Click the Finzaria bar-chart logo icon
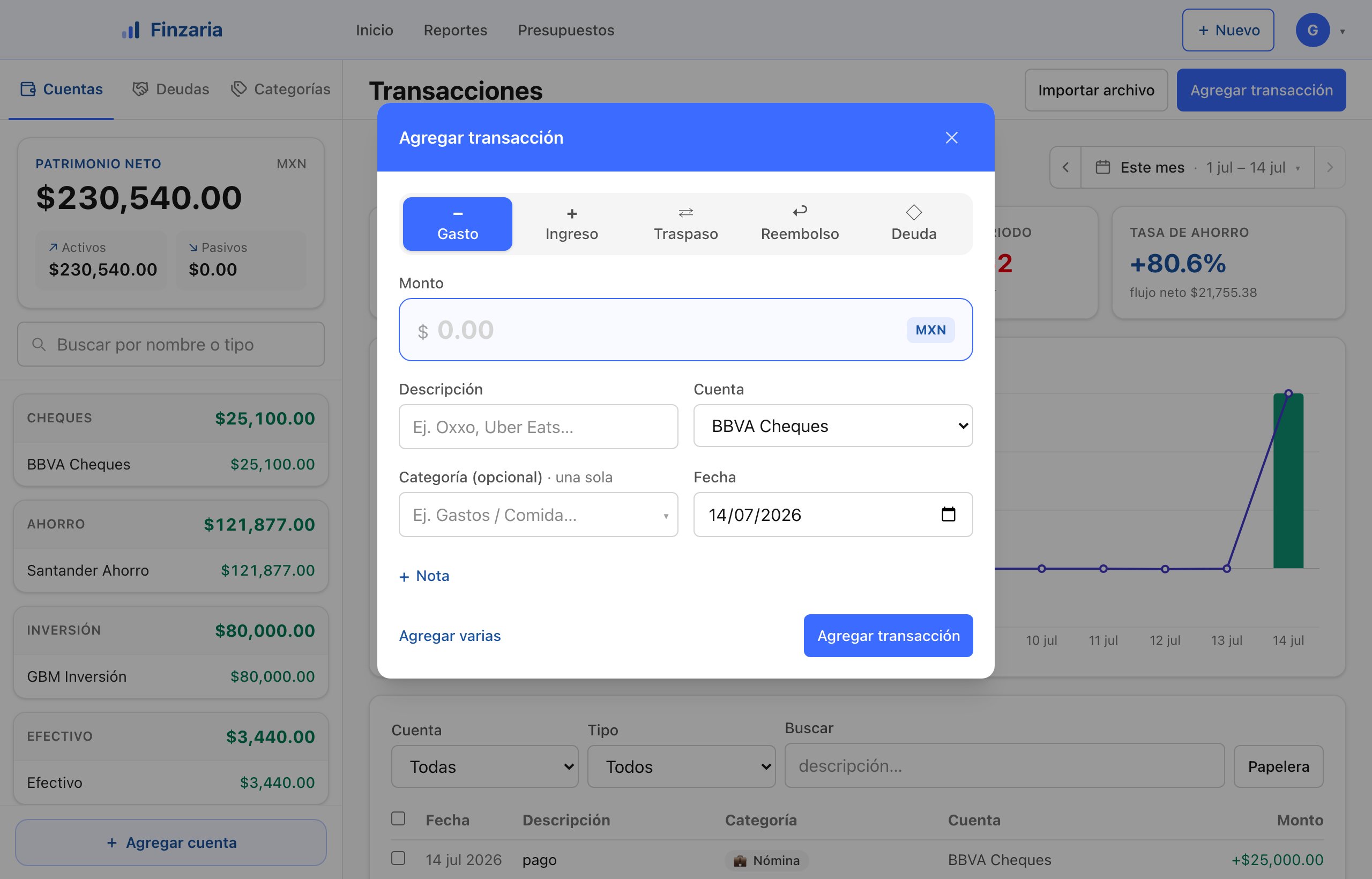 (x=131, y=30)
